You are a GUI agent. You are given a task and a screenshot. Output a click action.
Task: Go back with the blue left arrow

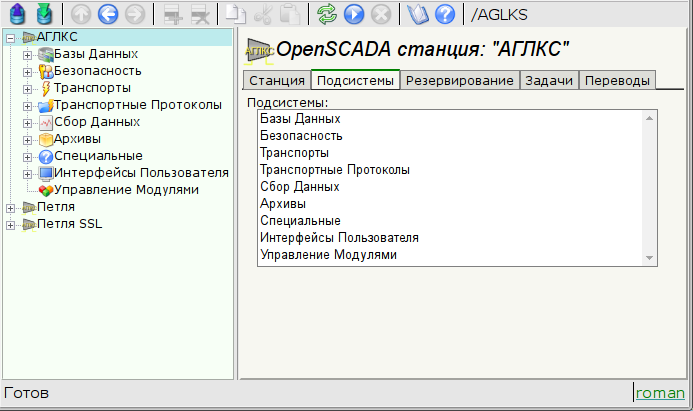click(x=109, y=14)
